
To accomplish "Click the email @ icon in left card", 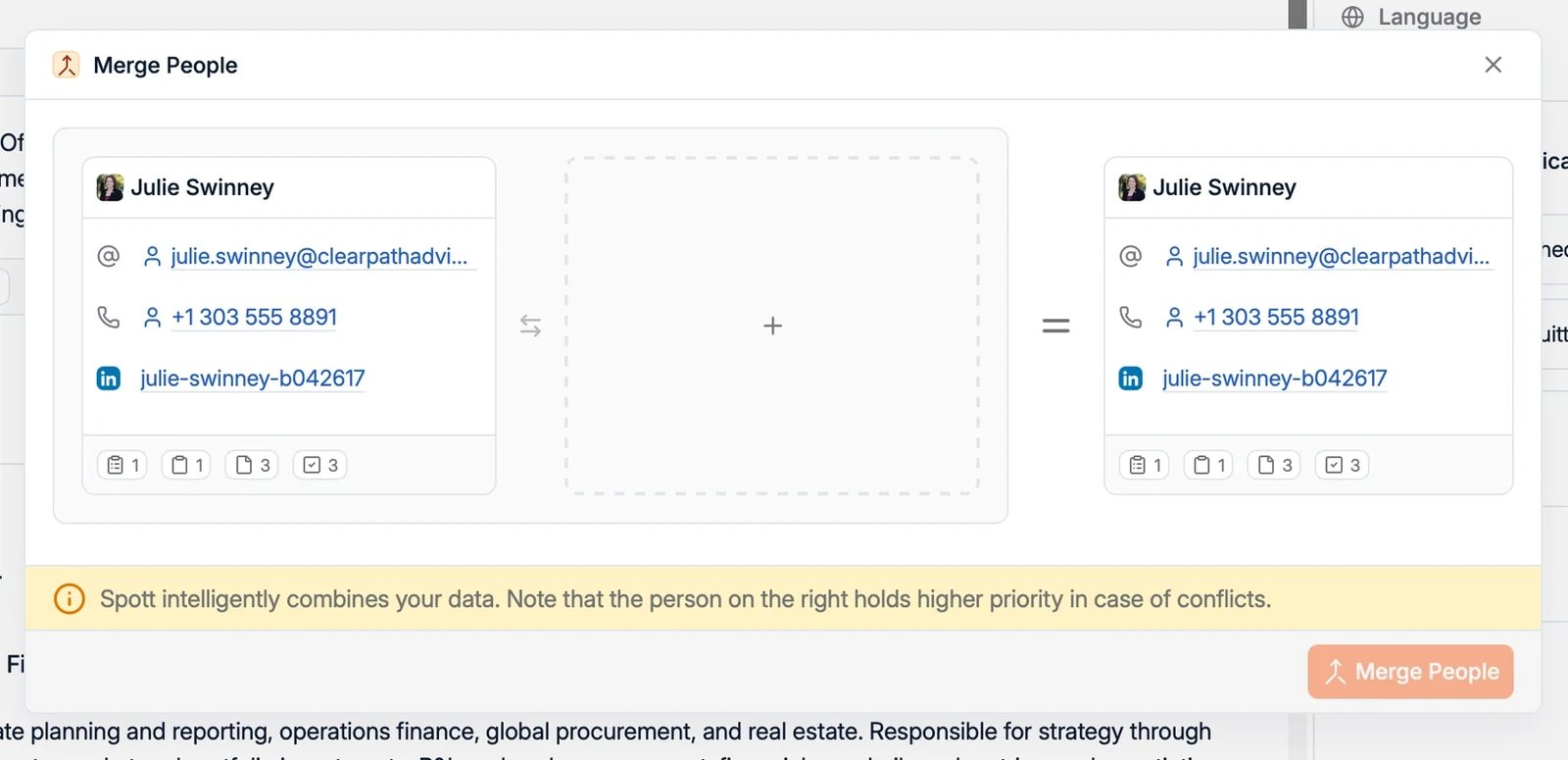I will click(x=109, y=256).
